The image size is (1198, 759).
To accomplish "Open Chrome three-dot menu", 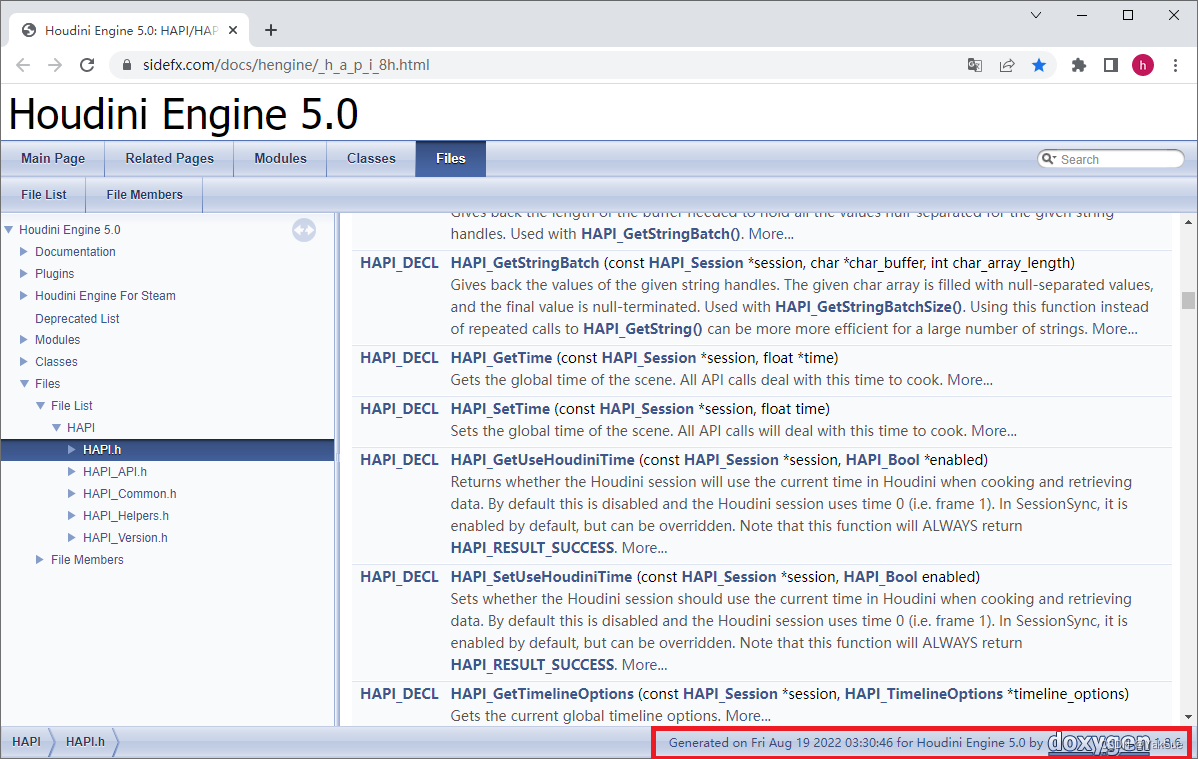I will coord(1175,65).
